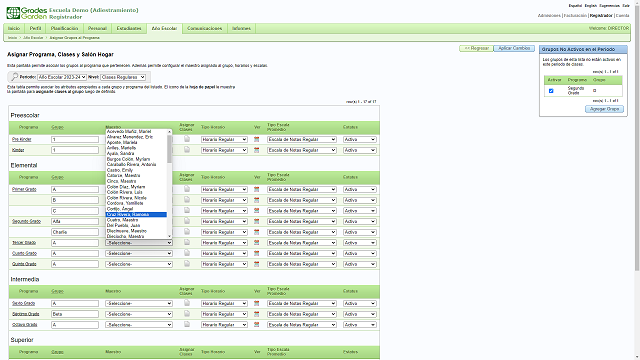Open the Planificación tab
This screenshot has height=360, width=640.
(64, 29)
